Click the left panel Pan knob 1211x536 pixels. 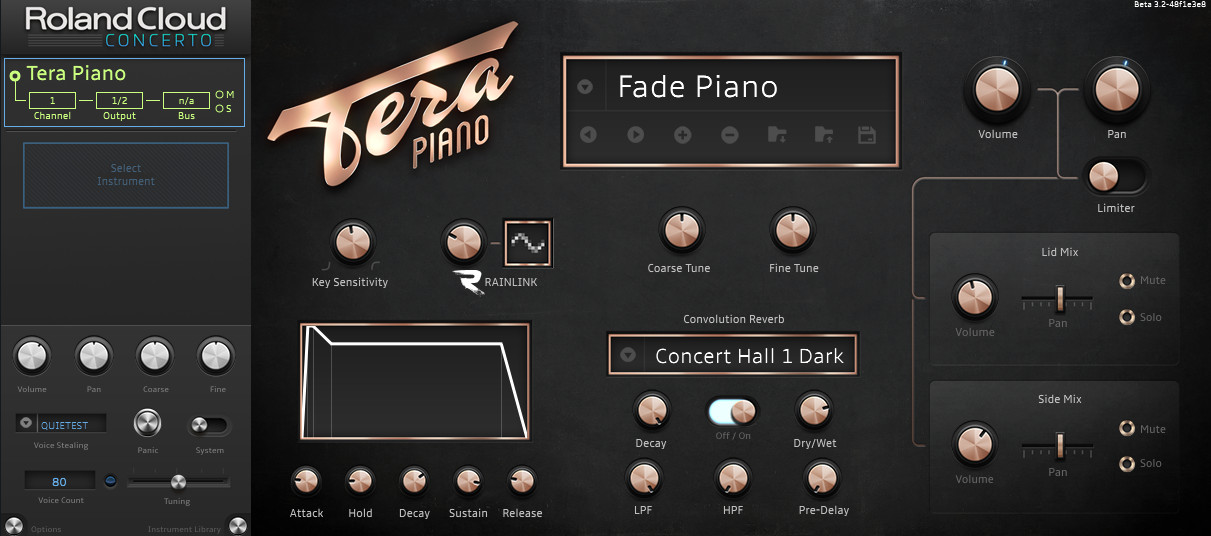pos(93,355)
